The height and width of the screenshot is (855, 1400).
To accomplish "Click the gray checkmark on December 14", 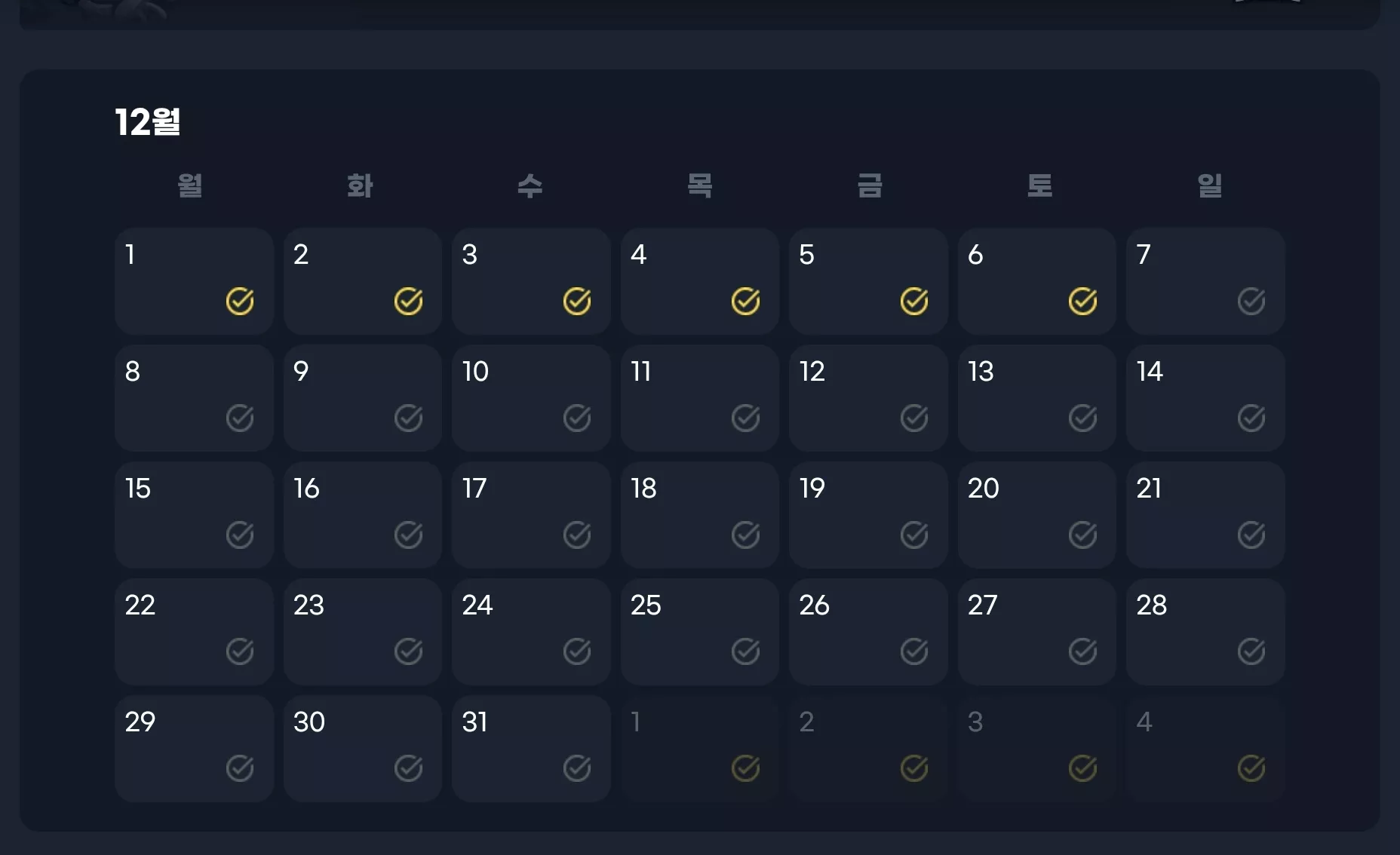I will point(1251,418).
